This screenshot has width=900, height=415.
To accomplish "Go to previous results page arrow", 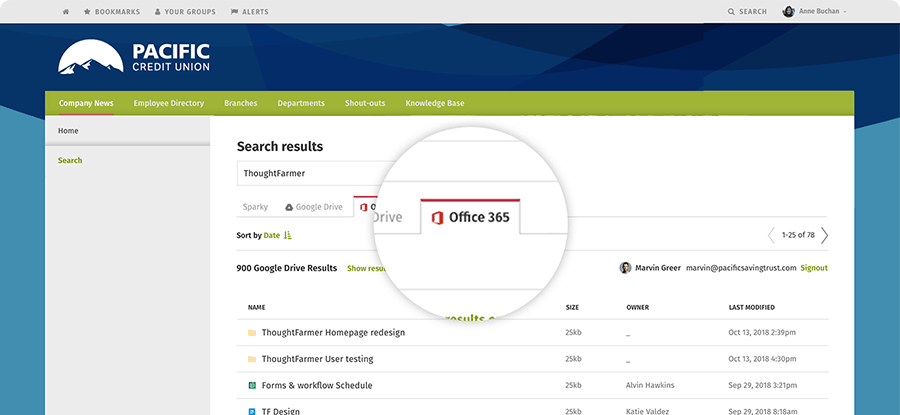I will pyautogui.click(x=771, y=235).
